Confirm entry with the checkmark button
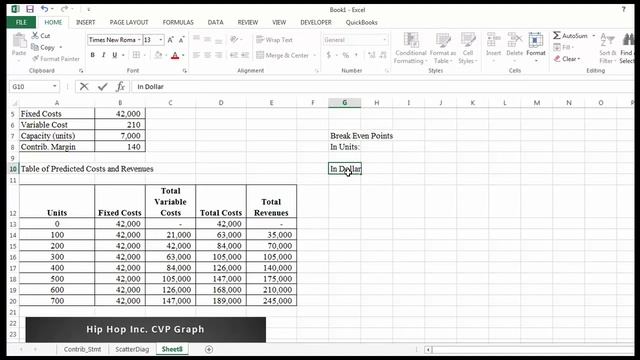 point(102,87)
